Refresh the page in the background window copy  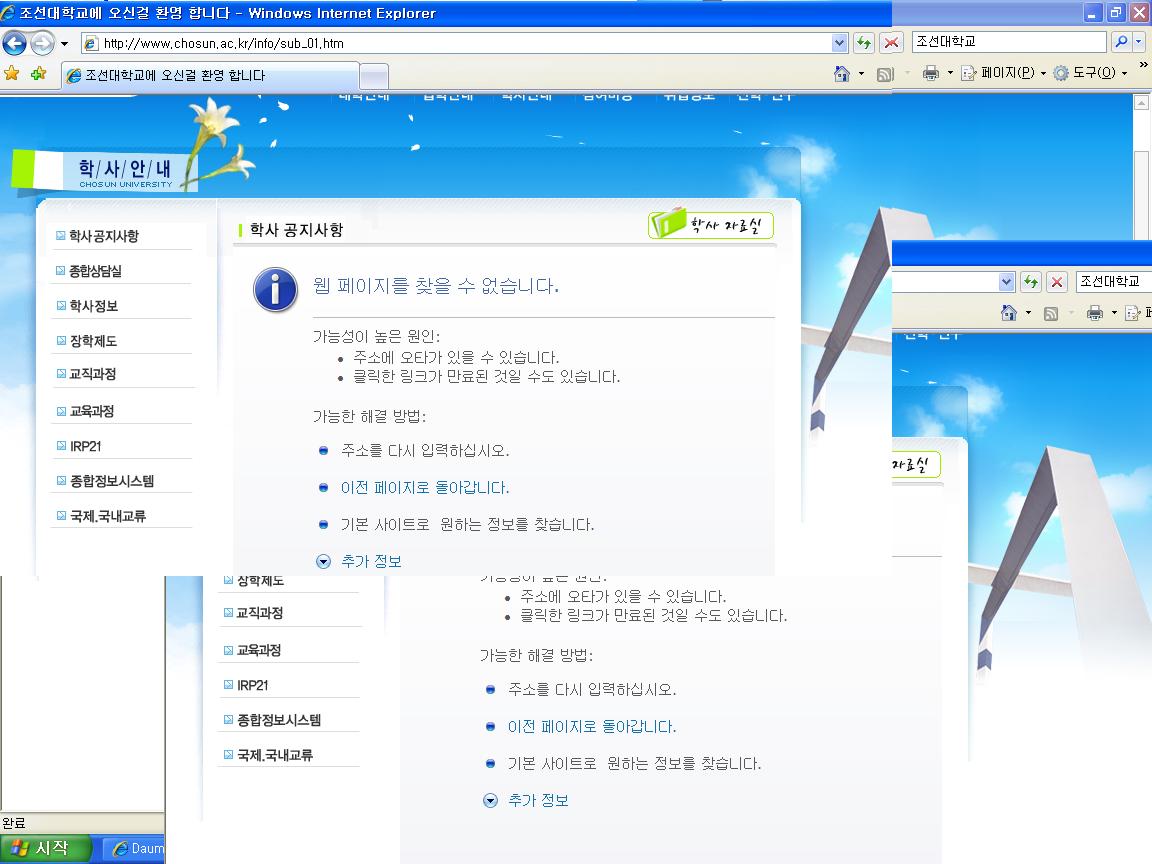(x=1031, y=282)
